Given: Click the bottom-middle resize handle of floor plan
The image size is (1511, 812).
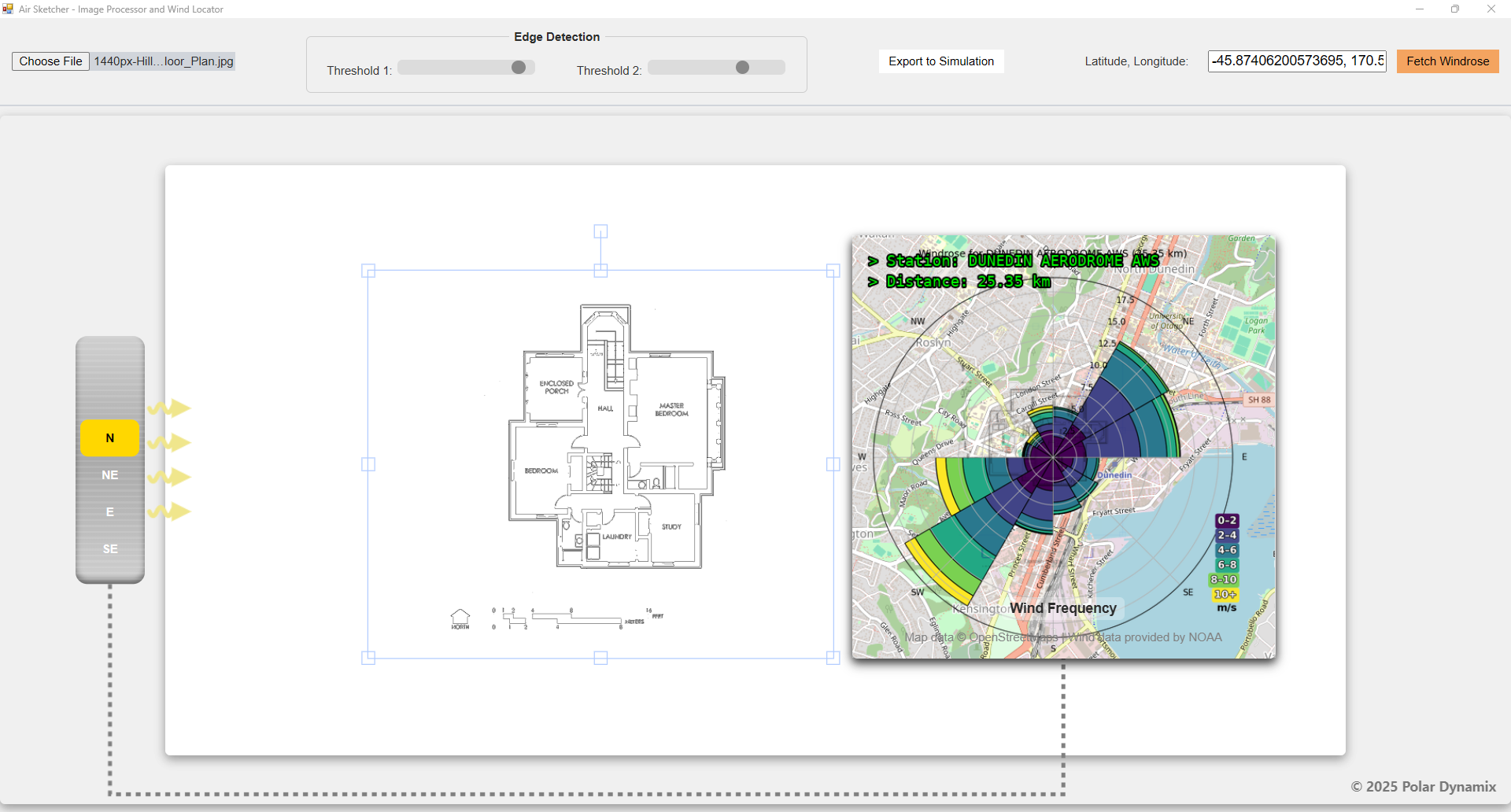Looking at the screenshot, I should (x=600, y=658).
